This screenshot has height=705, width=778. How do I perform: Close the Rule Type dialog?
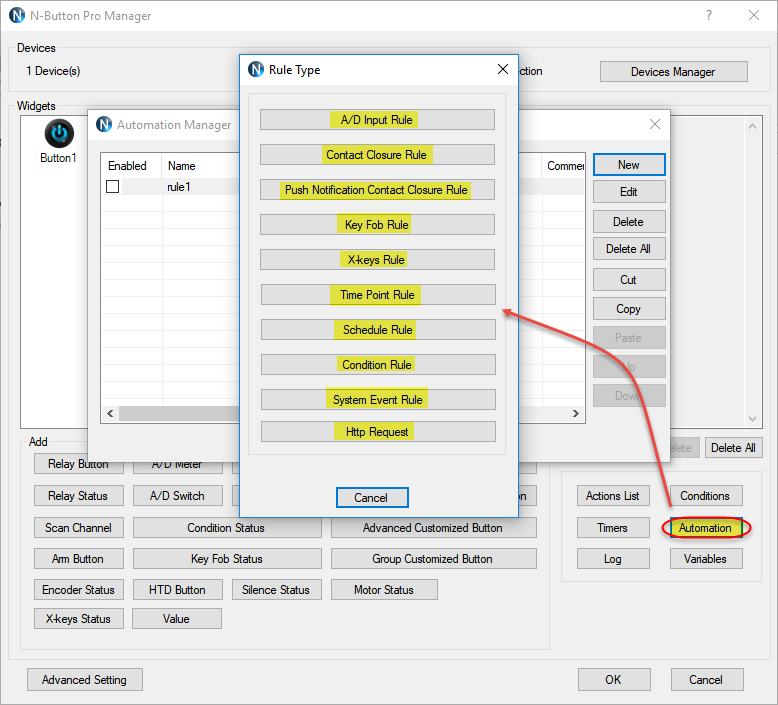[503, 69]
